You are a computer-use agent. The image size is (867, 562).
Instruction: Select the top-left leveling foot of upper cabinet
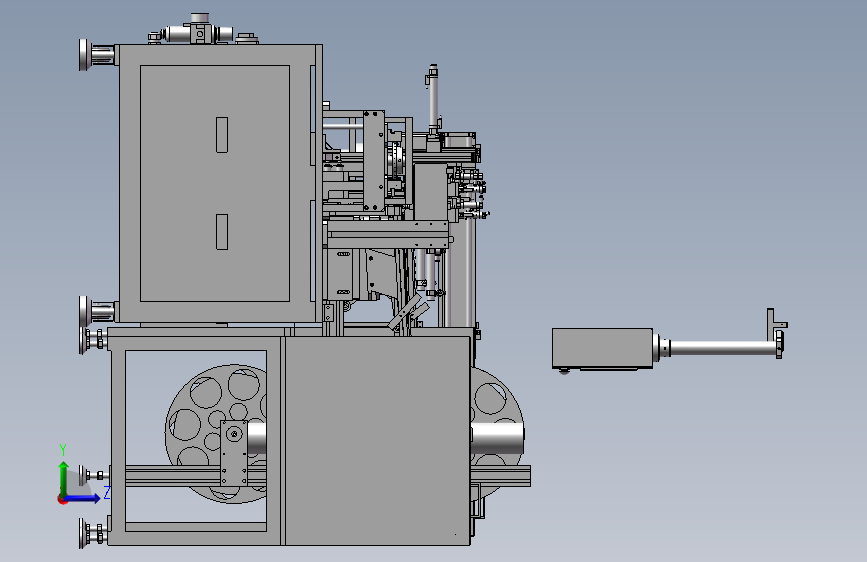[x=97, y=55]
